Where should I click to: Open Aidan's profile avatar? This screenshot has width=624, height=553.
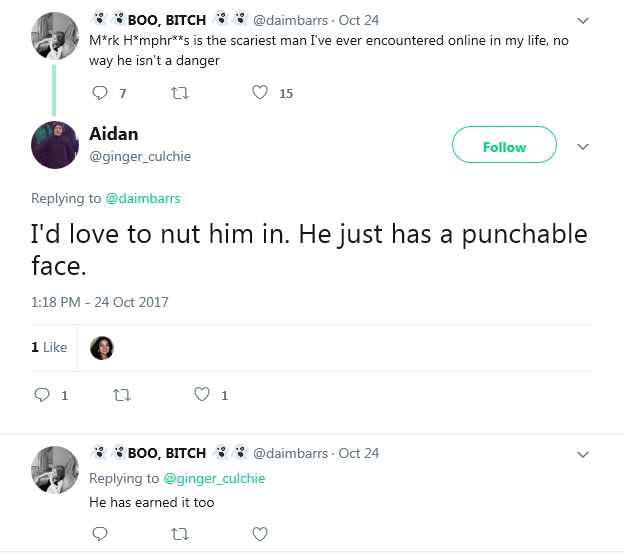click(56, 145)
